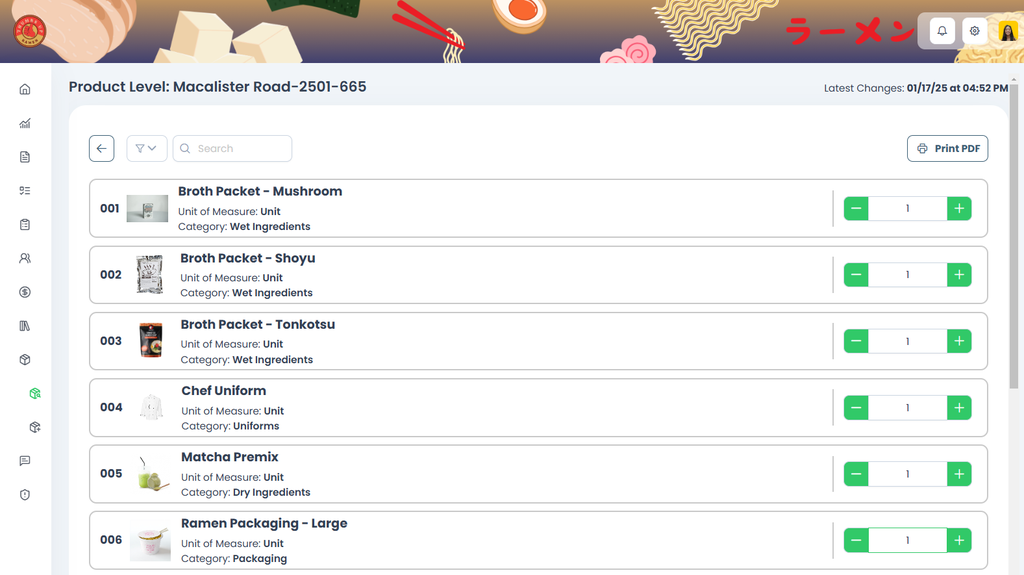Click the 'Category: Packaging' label

tap(234, 559)
